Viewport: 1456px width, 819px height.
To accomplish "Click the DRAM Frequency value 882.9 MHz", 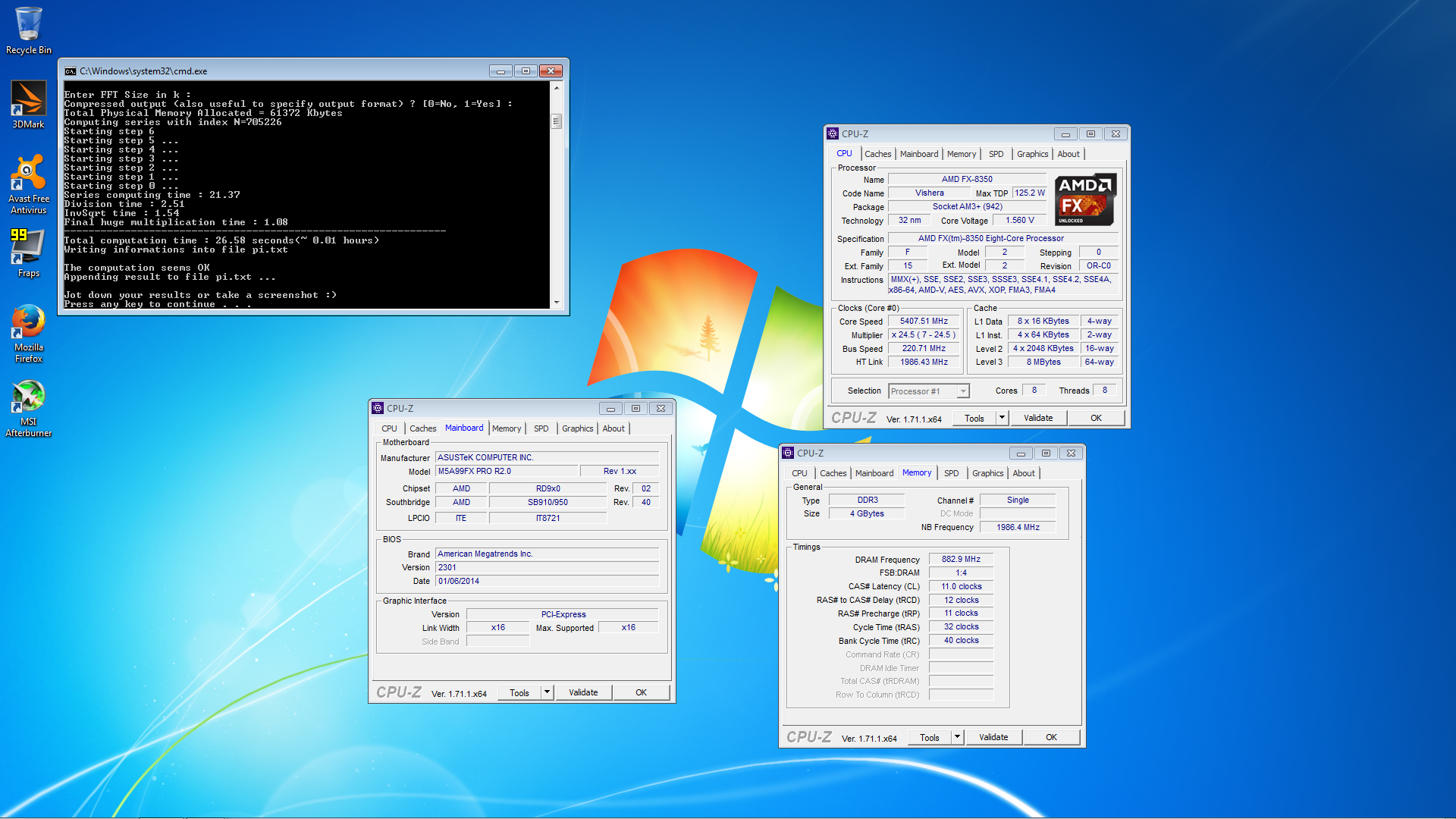I will [x=961, y=559].
